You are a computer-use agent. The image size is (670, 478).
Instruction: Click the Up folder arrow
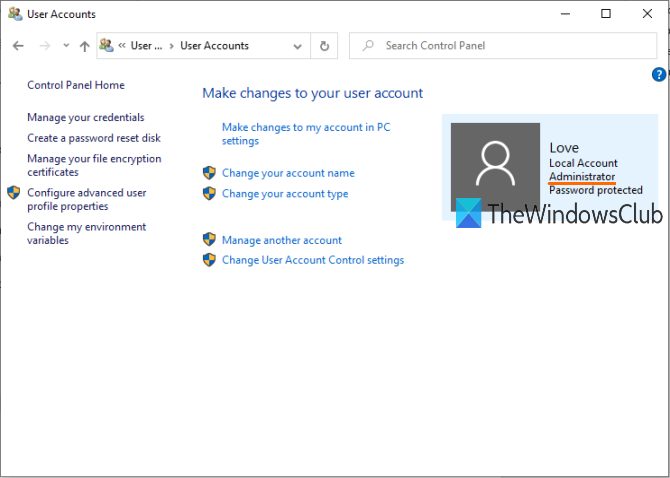(x=84, y=46)
